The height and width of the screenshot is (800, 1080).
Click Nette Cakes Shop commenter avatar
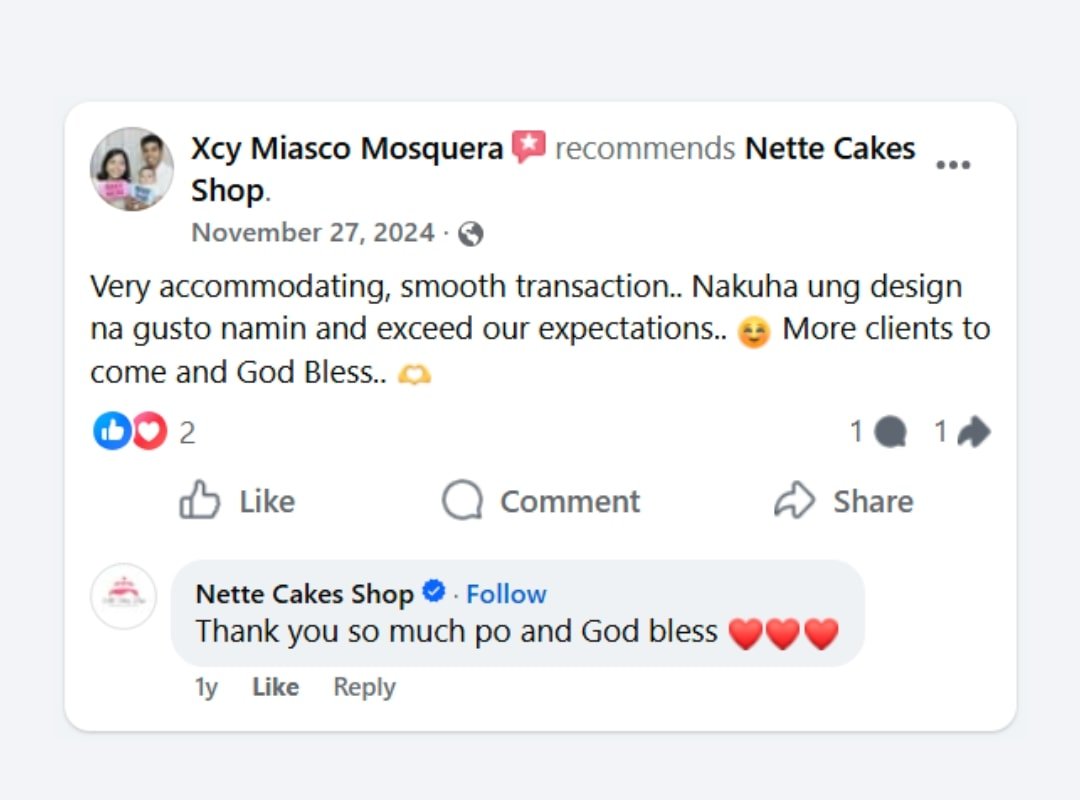124,597
